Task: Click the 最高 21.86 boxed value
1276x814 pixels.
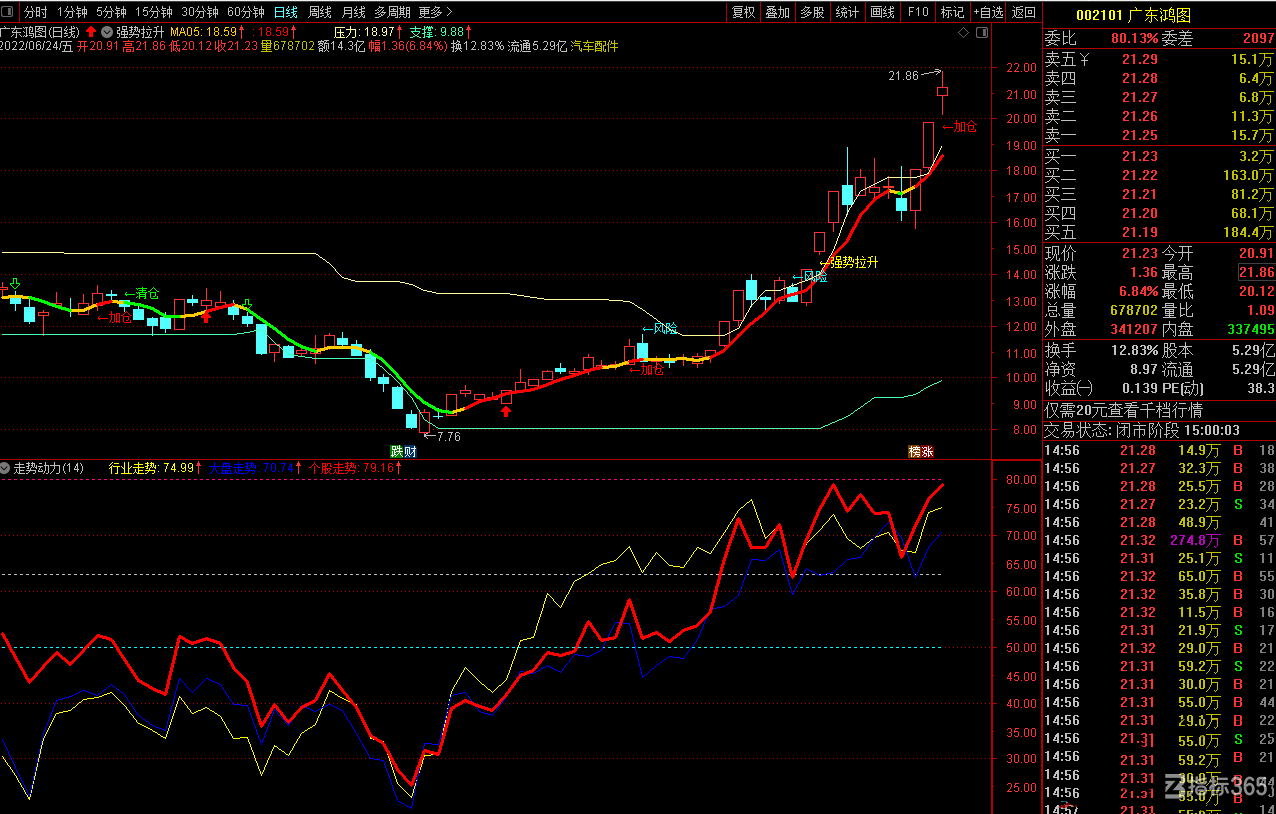Action: coord(1256,272)
